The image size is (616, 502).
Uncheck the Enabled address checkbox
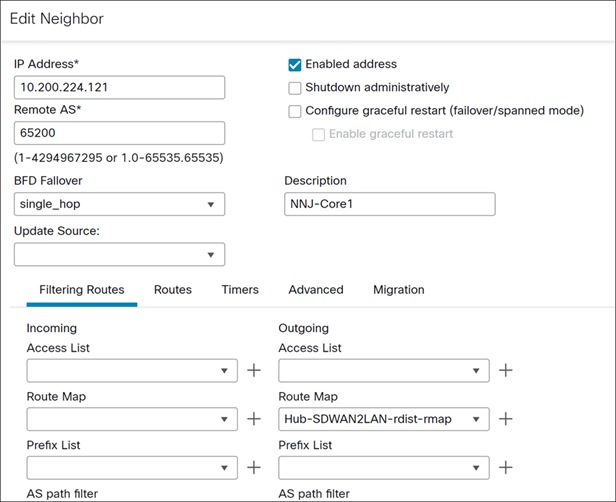click(295, 65)
